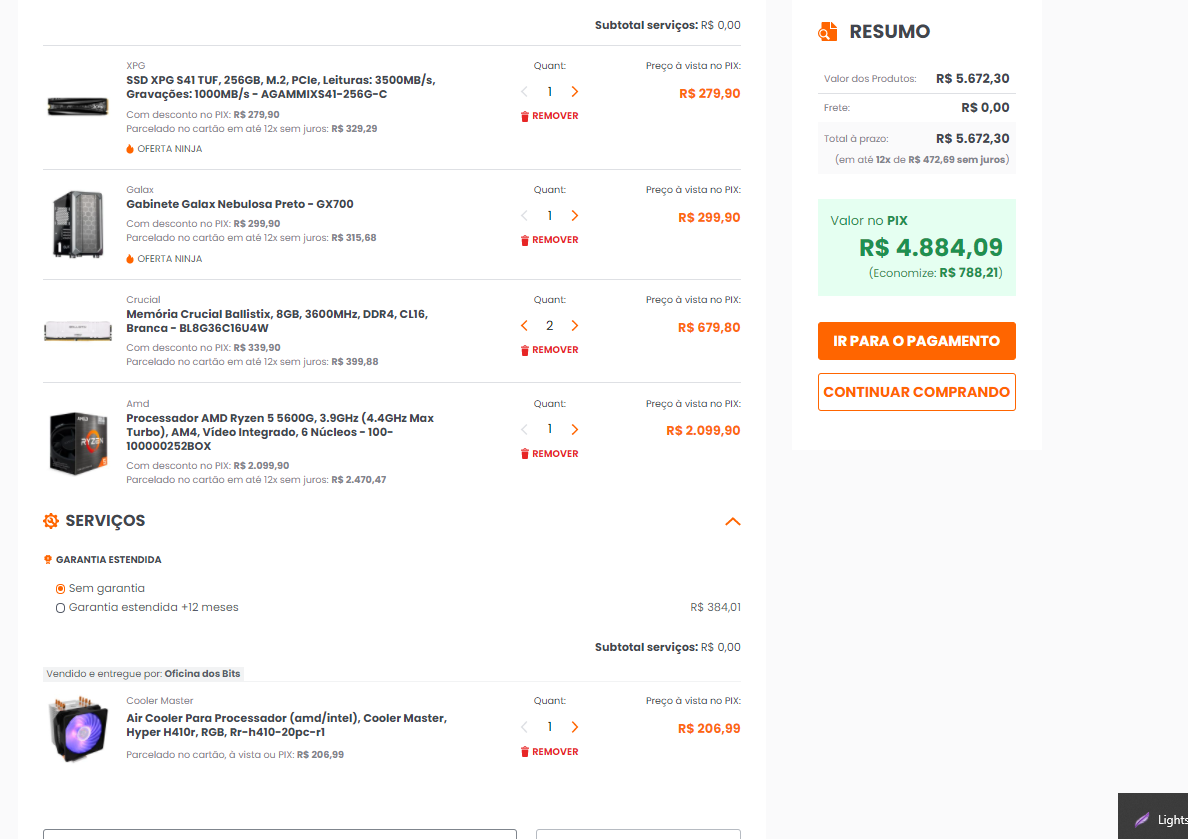
Task: Click the Oferta Ninja flame on SSD XPG
Action: (x=130, y=149)
